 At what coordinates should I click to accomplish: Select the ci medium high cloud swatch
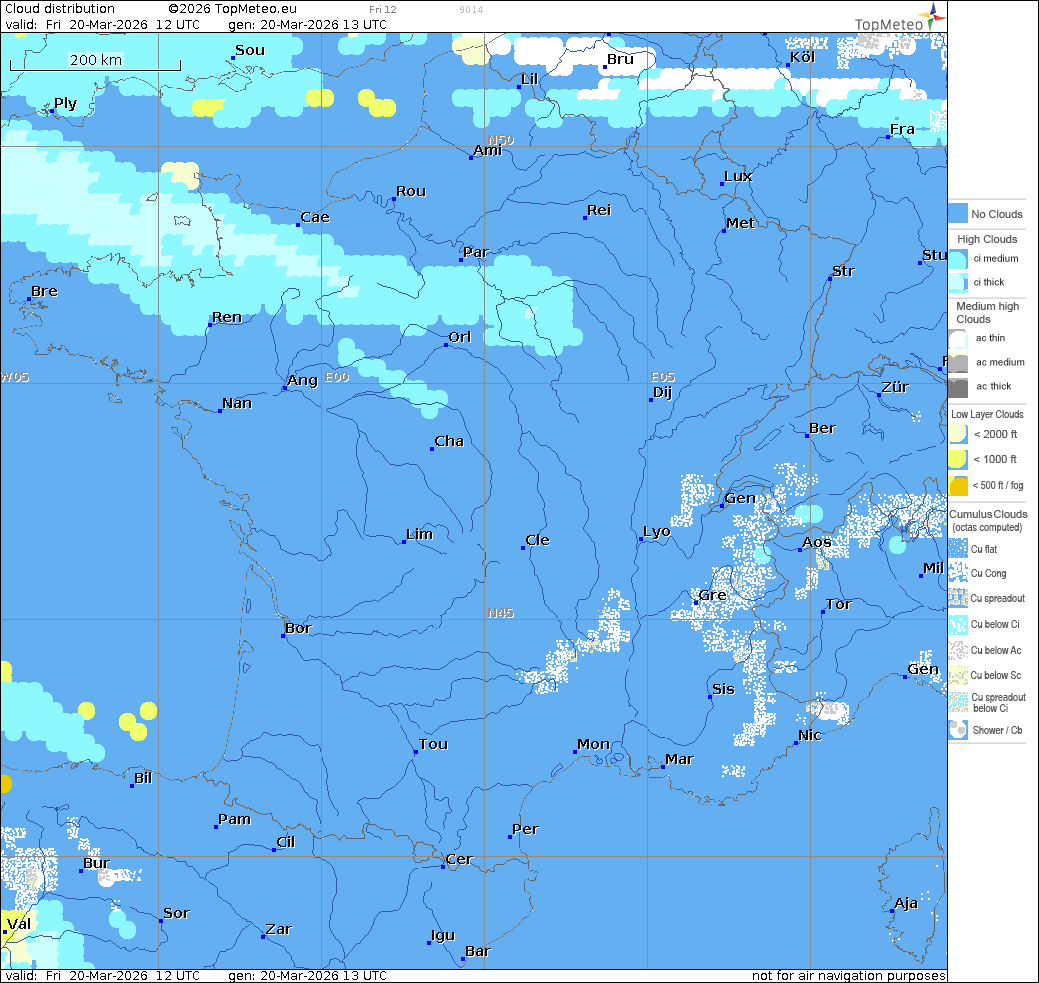coord(958,258)
